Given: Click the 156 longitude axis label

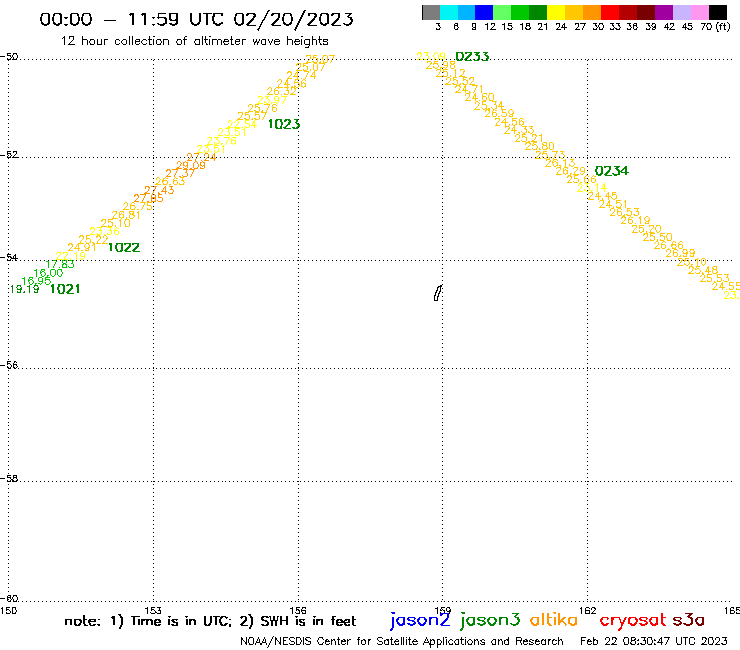Looking at the screenshot, I should 298,611.
